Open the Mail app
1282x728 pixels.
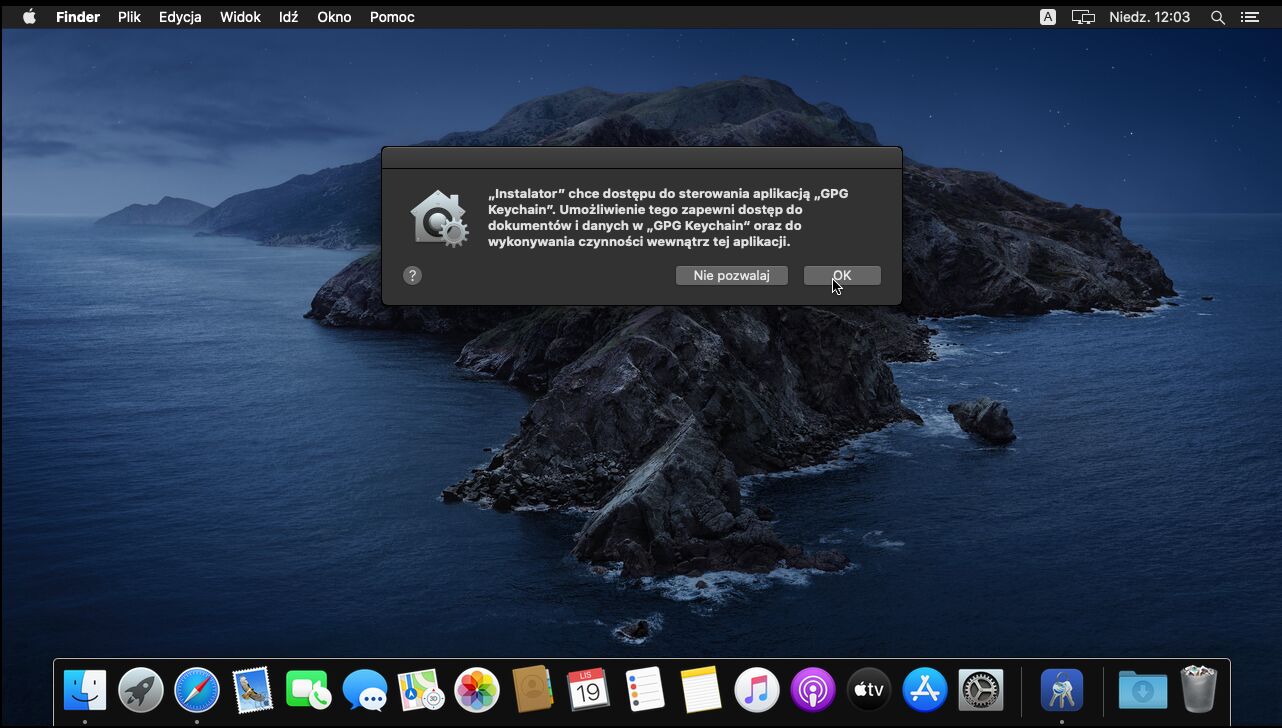click(x=252, y=689)
